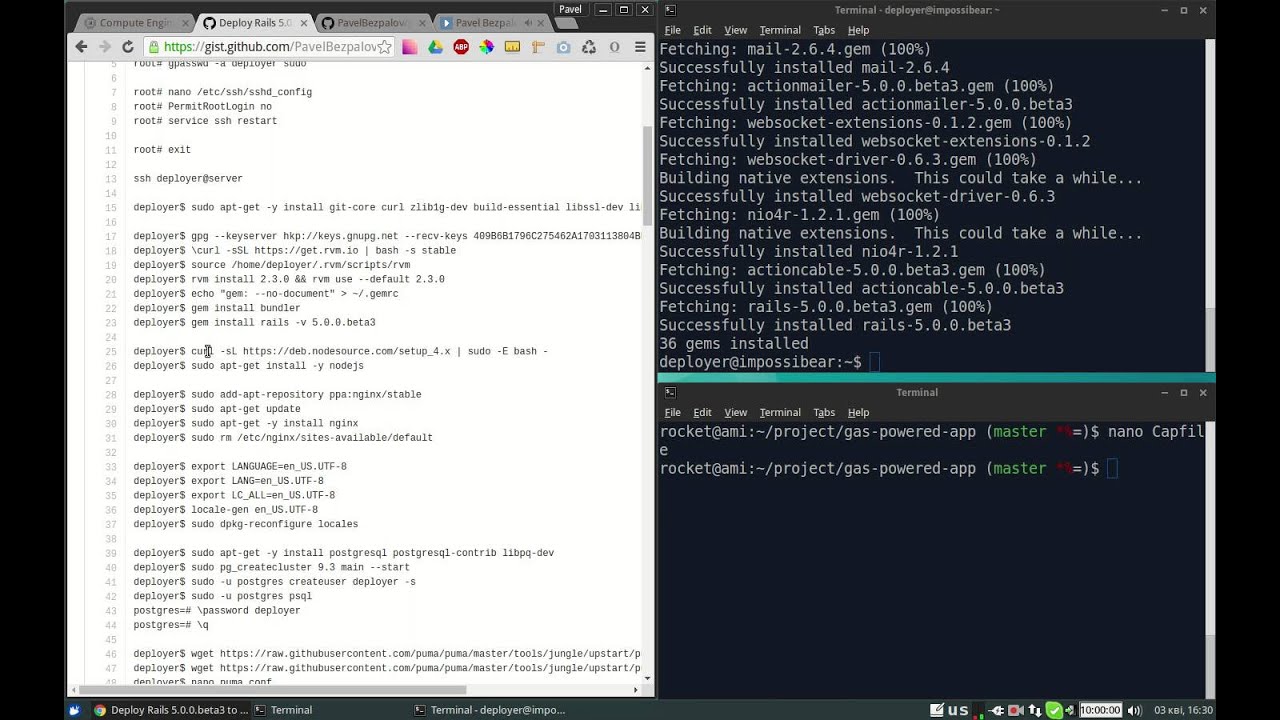The height and width of the screenshot is (720, 1280).
Task: Open the color wheel extension
Action: click(x=487, y=47)
